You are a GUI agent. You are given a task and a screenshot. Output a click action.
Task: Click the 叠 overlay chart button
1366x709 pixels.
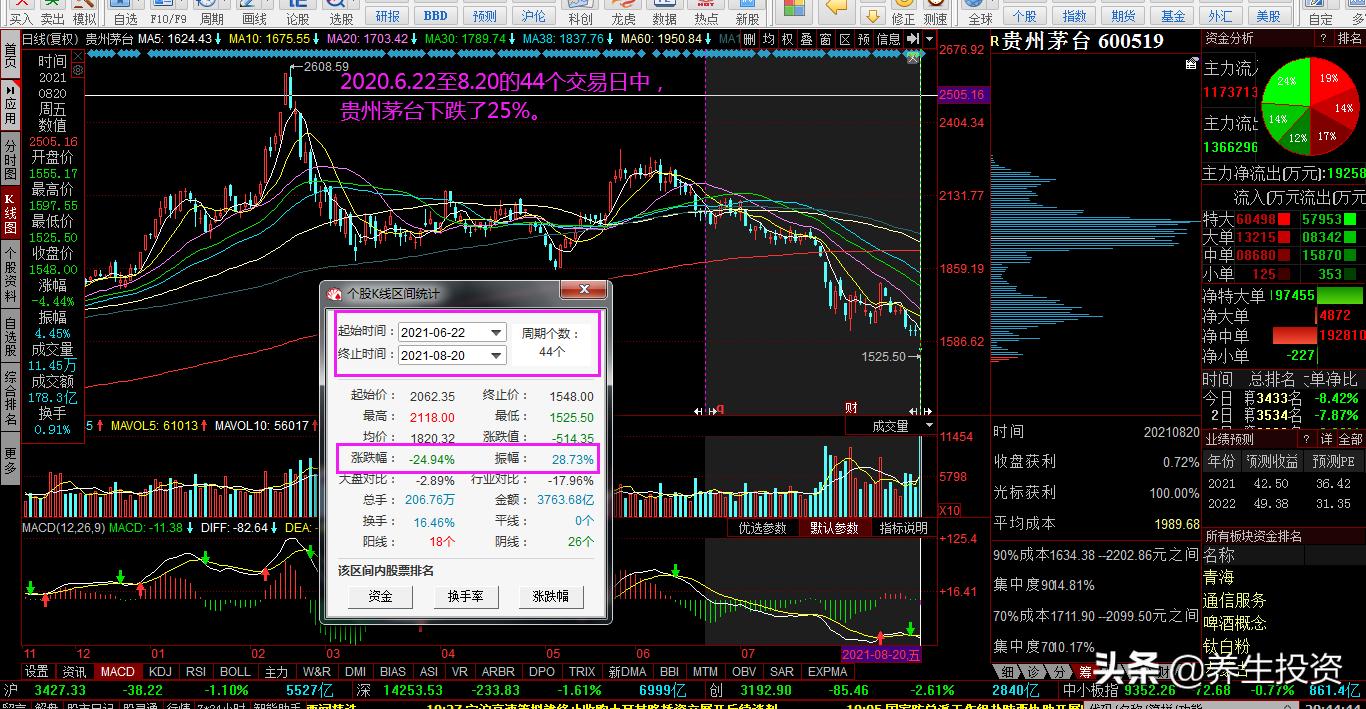pos(806,39)
